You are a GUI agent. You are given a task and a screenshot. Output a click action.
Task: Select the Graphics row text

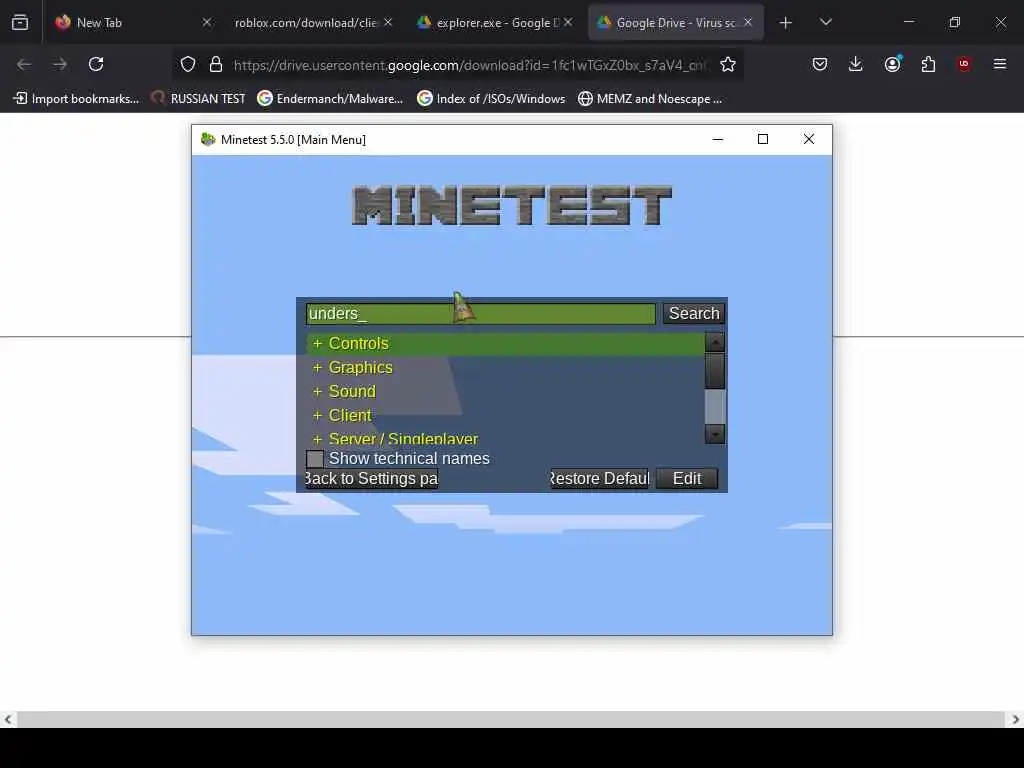click(360, 368)
